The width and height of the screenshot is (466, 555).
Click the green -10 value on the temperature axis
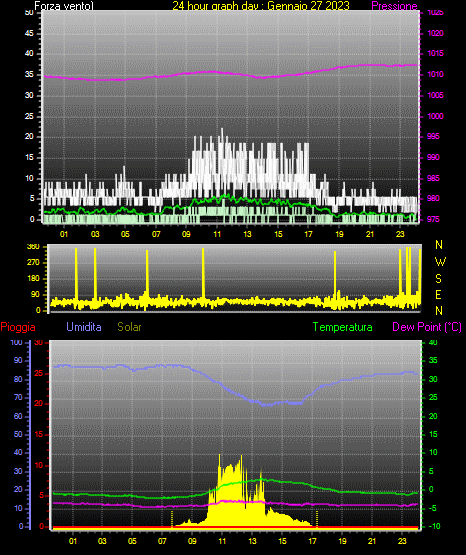(435, 526)
